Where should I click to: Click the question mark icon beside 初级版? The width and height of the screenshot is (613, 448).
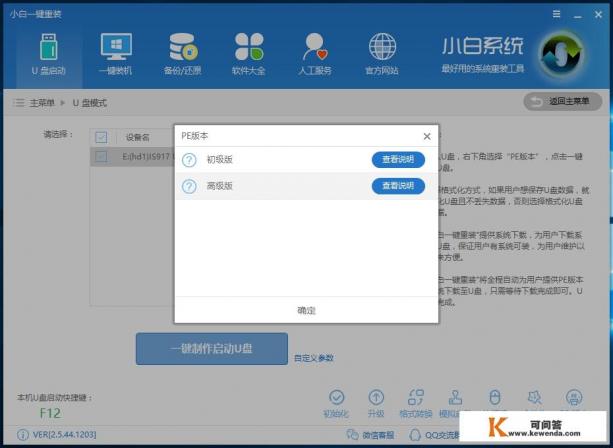[189, 160]
